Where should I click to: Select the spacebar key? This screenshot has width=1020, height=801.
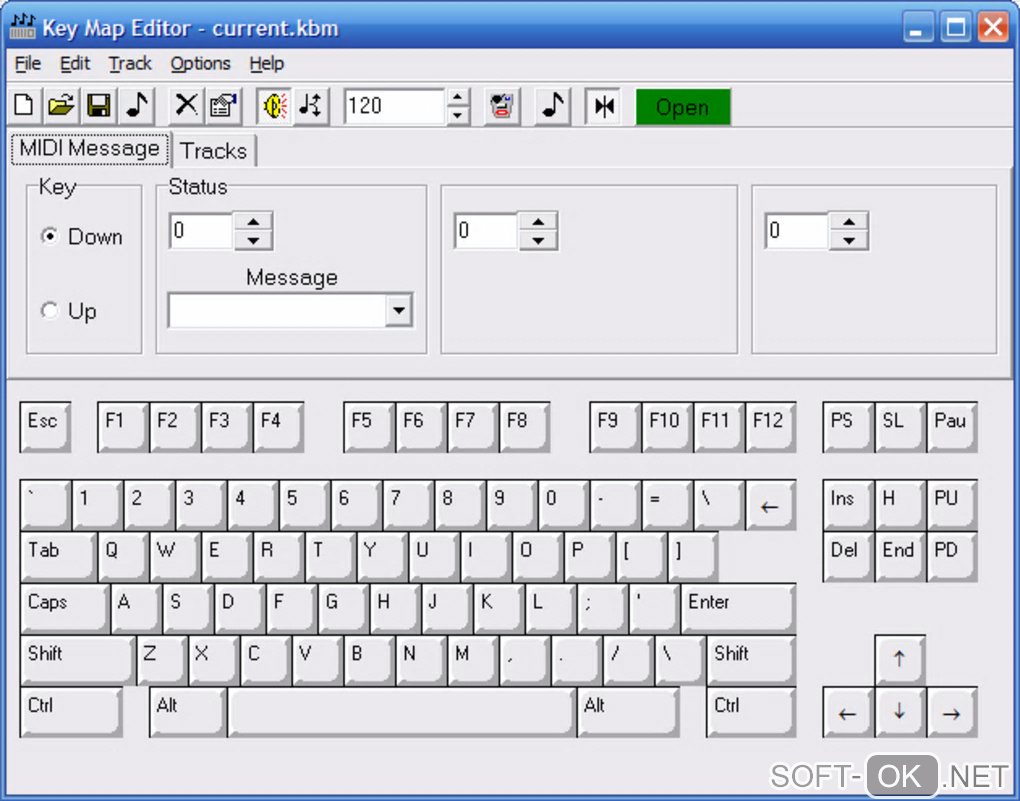(x=401, y=712)
